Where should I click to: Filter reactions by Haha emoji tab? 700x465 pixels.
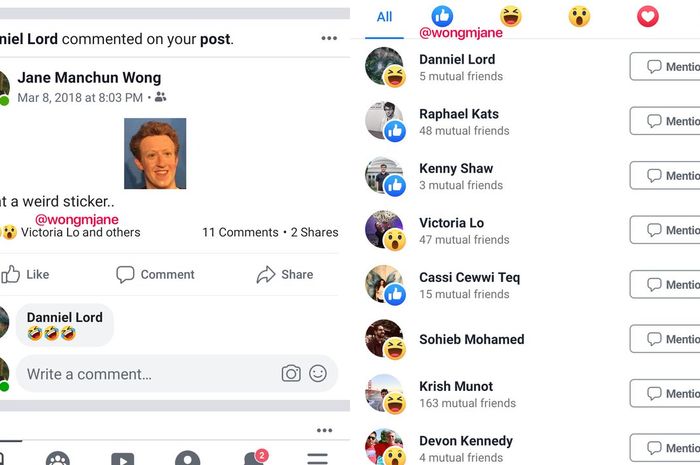click(x=511, y=17)
